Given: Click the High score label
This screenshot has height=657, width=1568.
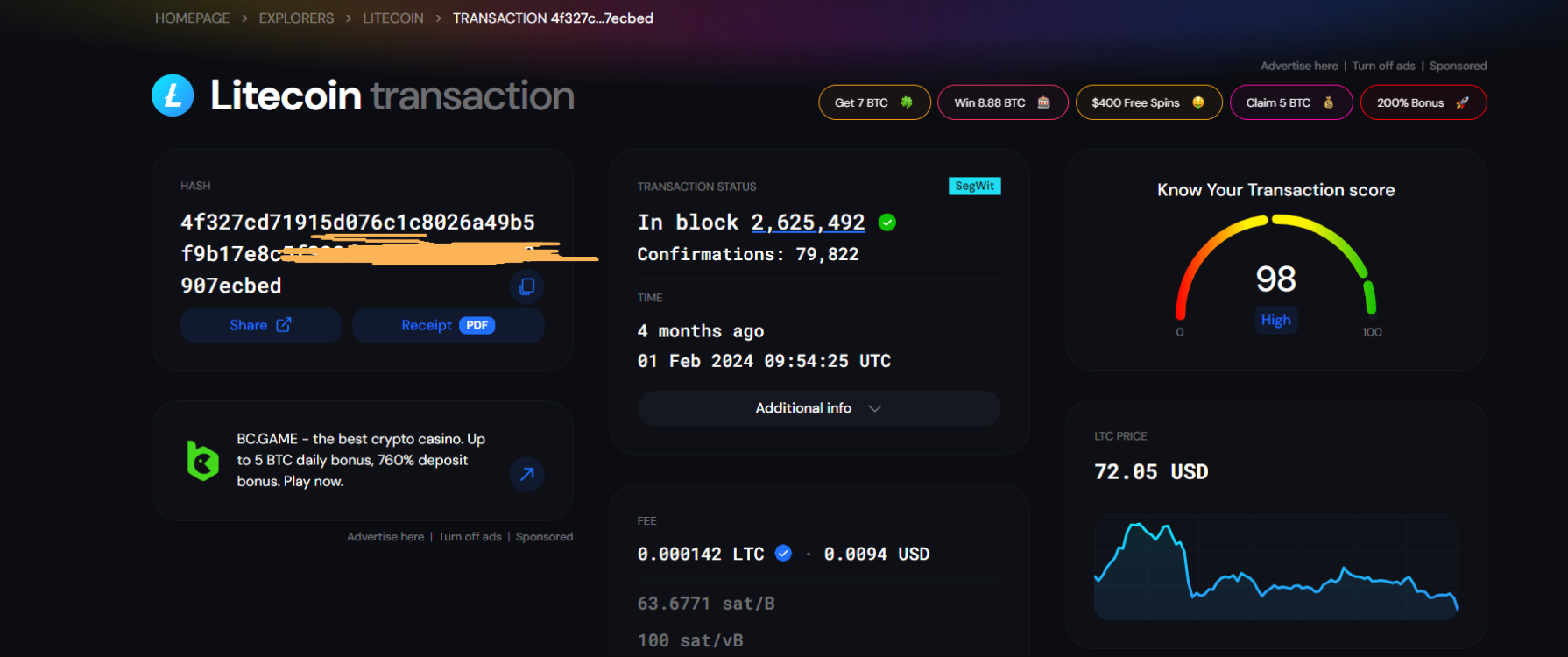Looking at the screenshot, I should pos(1276,320).
